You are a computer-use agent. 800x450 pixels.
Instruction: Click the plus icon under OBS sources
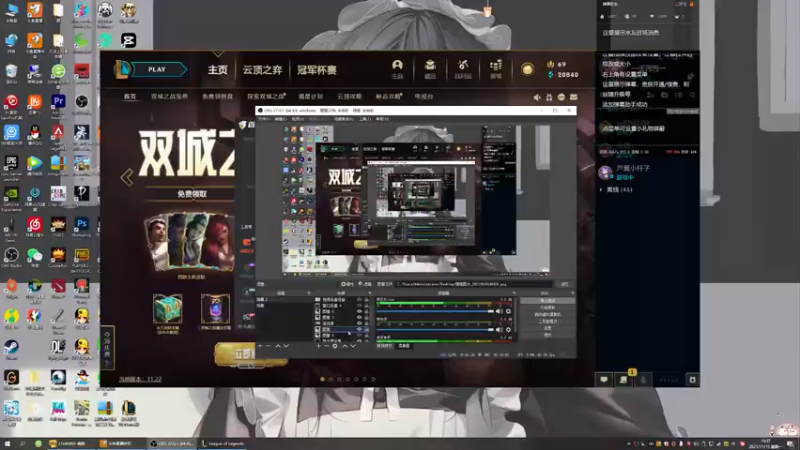coord(318,346)
